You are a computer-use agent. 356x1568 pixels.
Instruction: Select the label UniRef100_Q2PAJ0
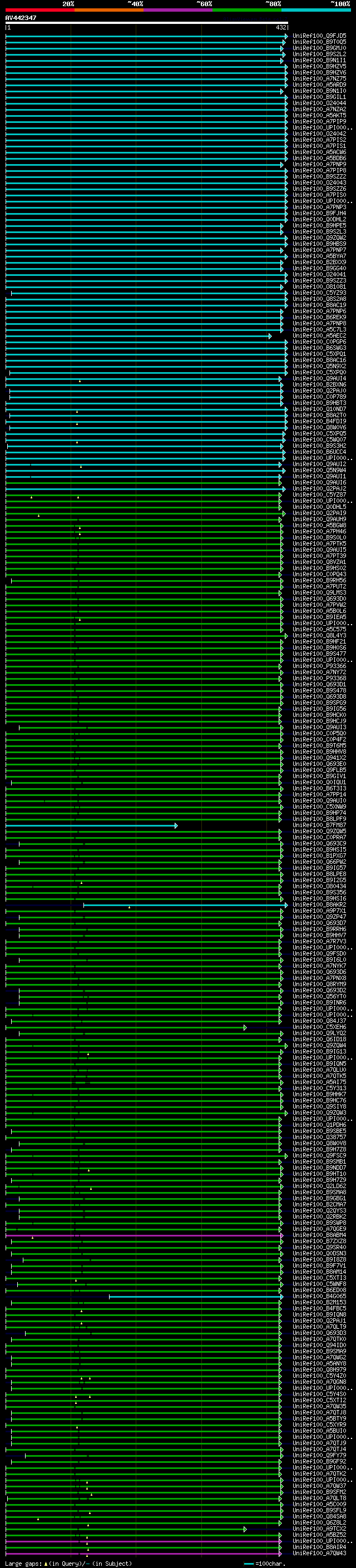(319, 391)
